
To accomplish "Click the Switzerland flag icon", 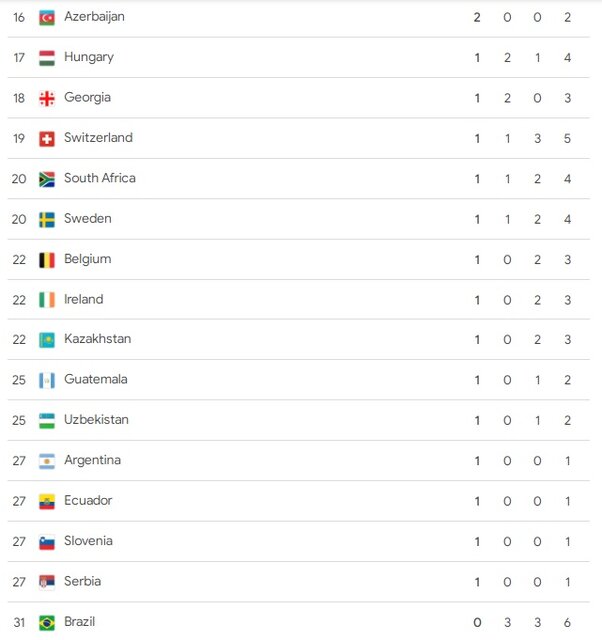I will coord(47,139).
